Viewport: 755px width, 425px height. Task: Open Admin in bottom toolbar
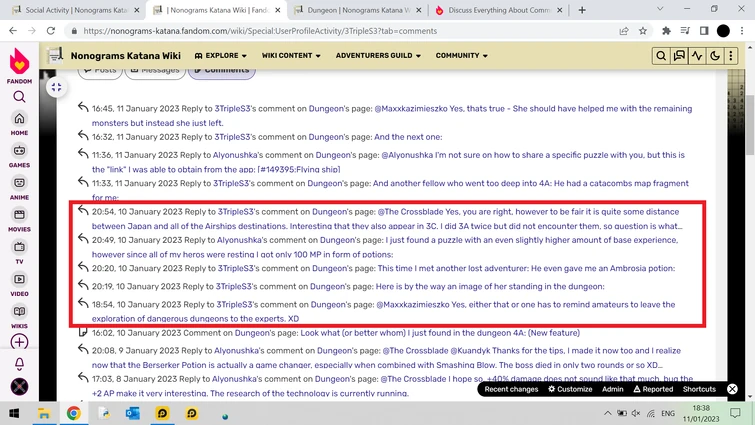click(612, 389)
